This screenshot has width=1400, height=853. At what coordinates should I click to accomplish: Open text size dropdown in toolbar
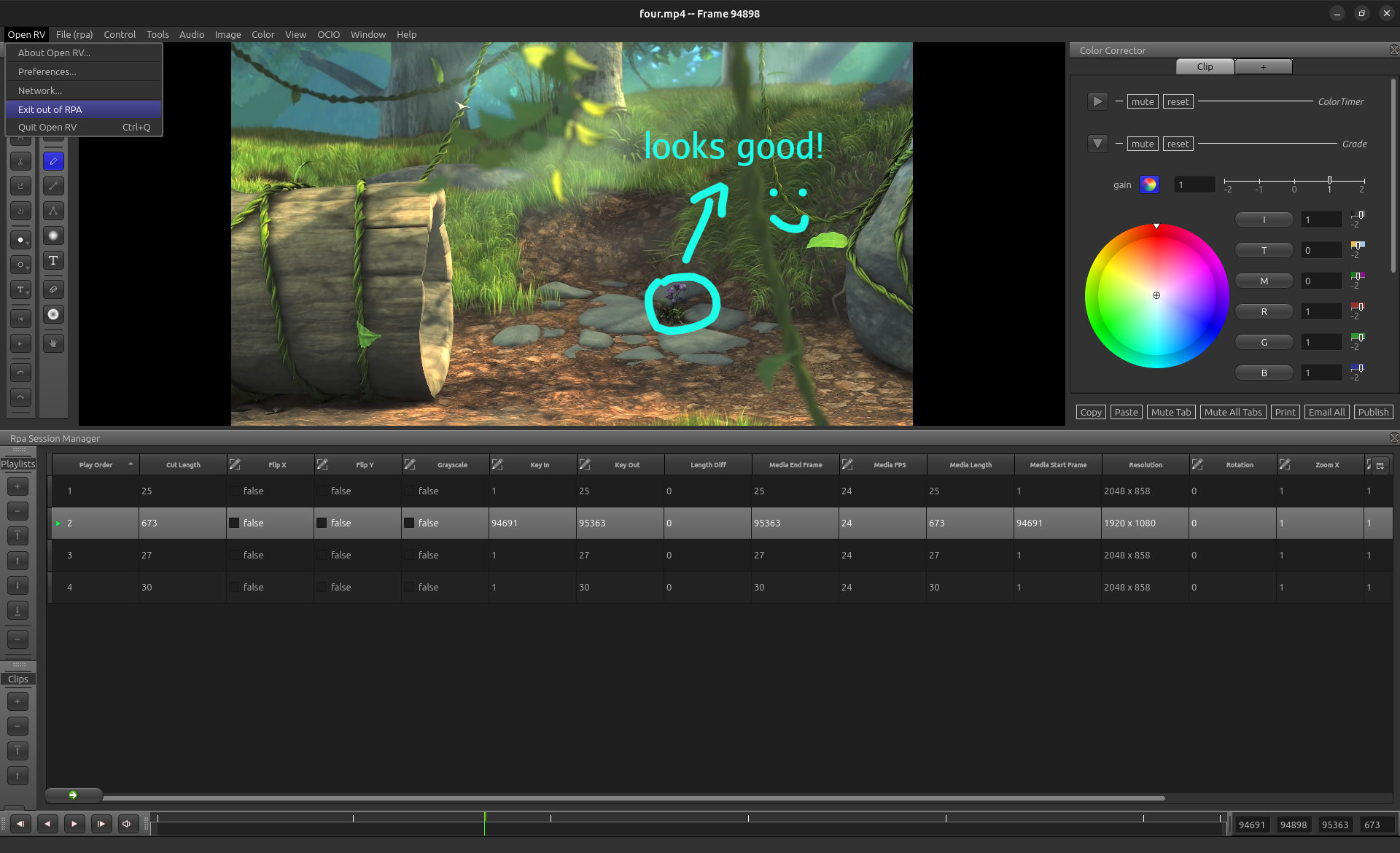tap(20, 289)
